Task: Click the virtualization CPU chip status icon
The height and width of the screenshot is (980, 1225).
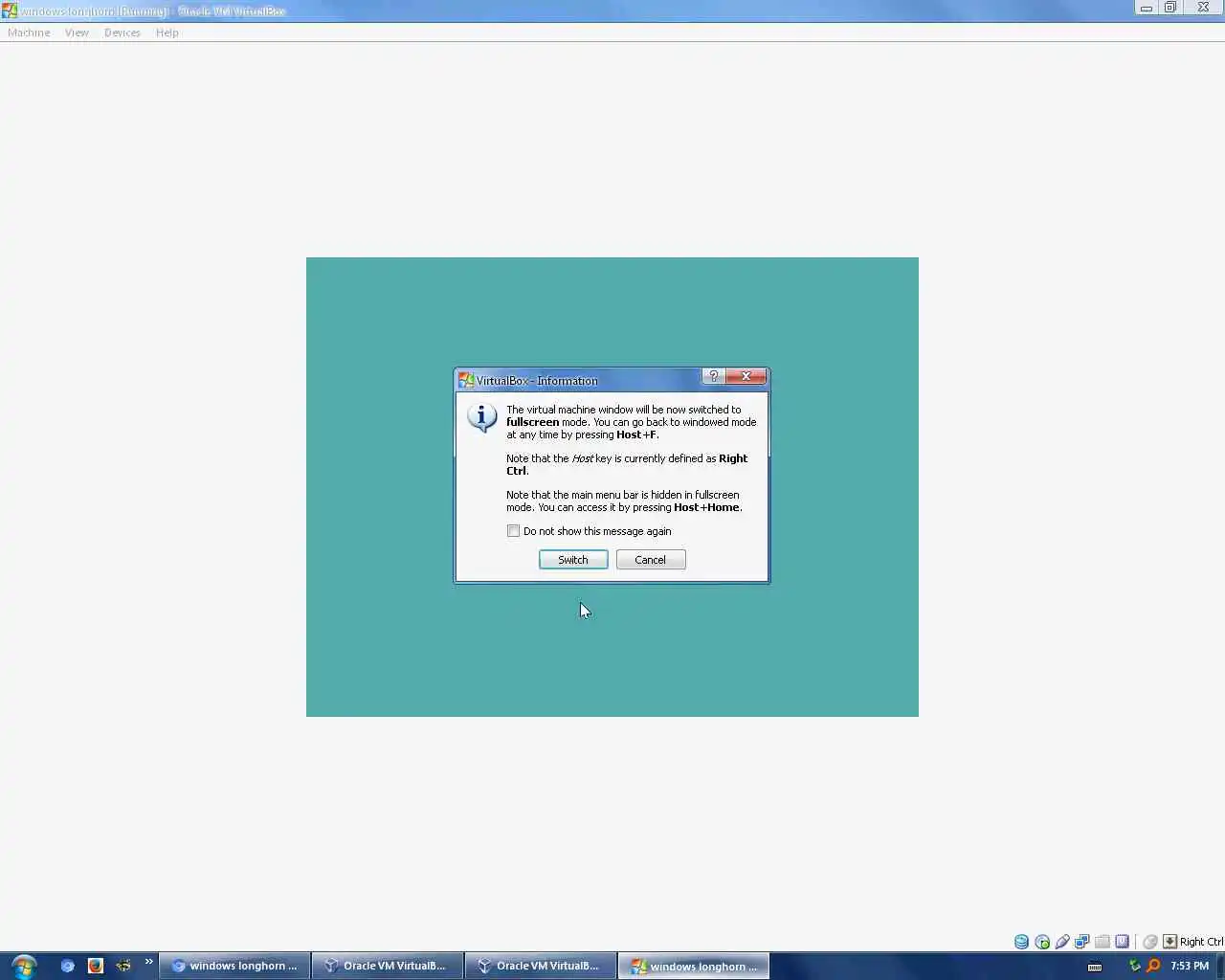Action: pyautogui.click(x=1123, y=942)
